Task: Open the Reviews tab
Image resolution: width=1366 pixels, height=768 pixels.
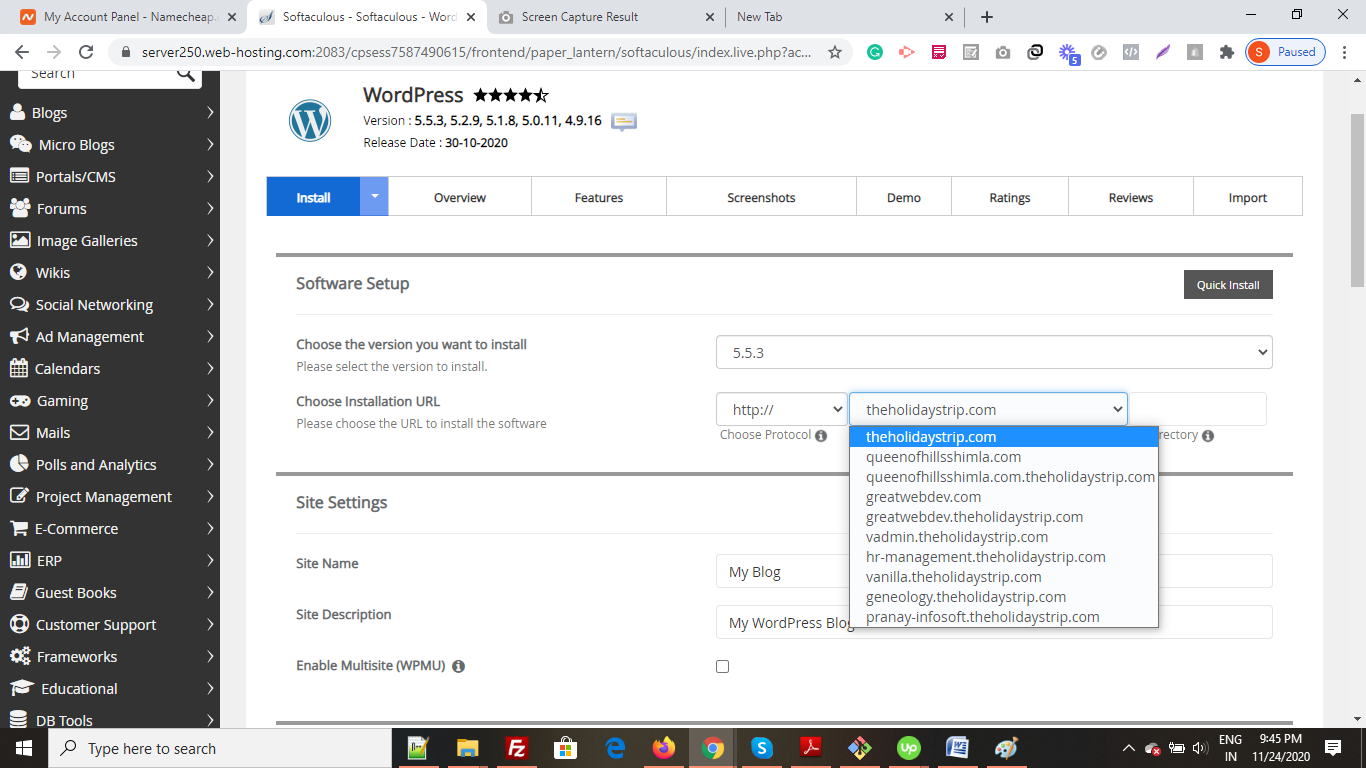Action: click(1131, 197)
